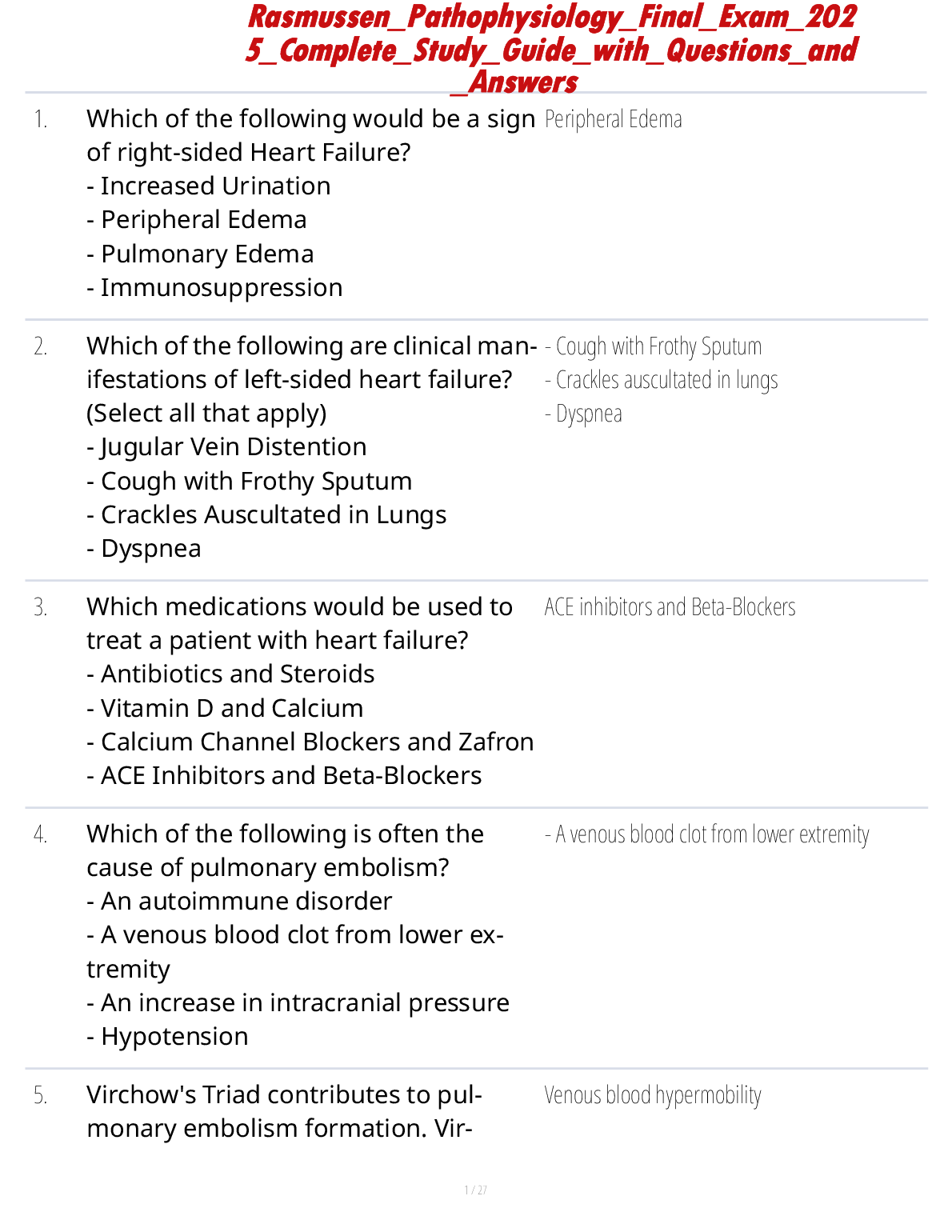Image resolution: width=952 pixels, height=1232 pixels.
Task: Click the red study guide title
Action: coord(551,50)
